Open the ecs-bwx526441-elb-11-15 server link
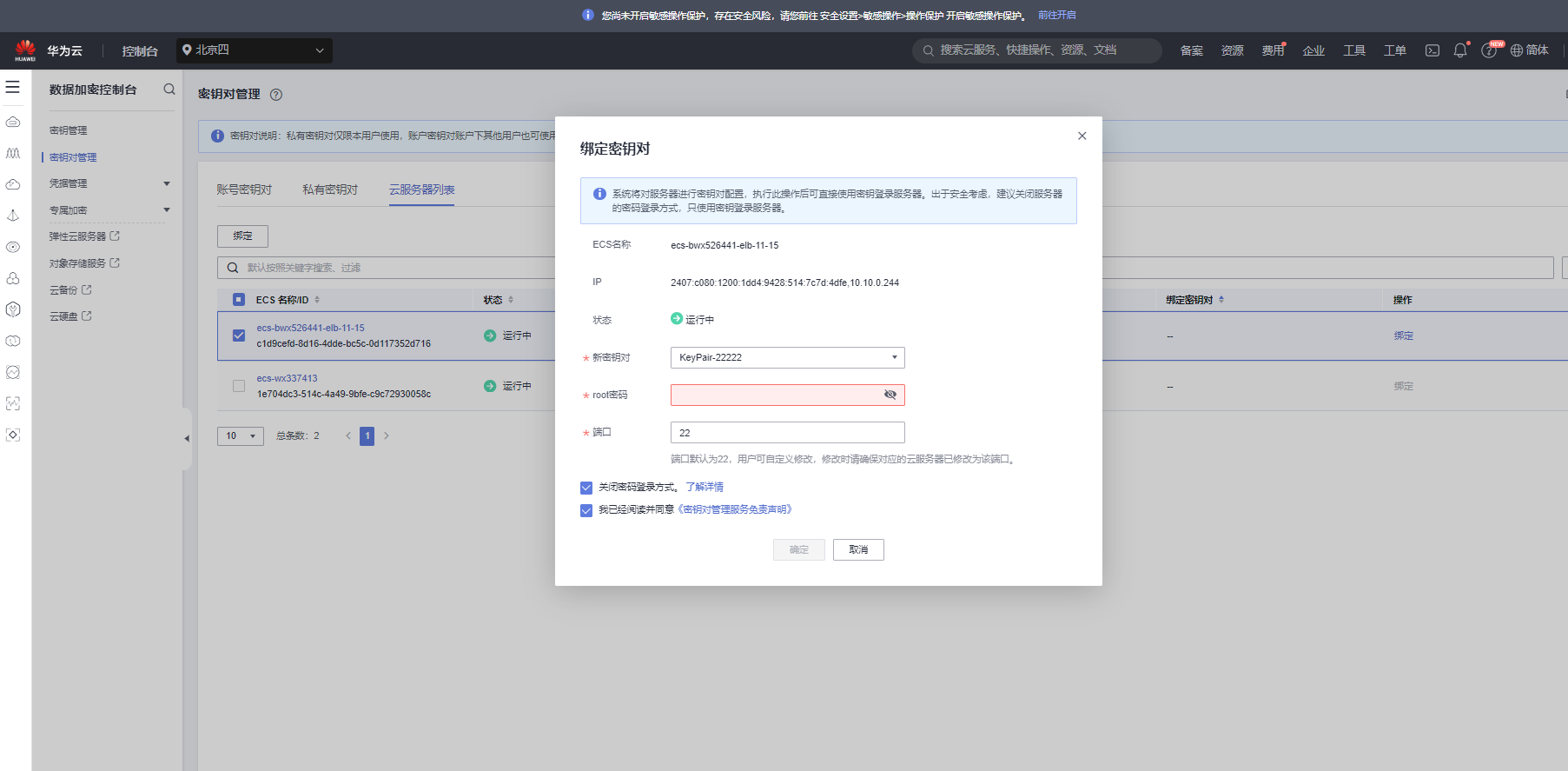The width and height of the screenshot is (1568, 771). point(311,328)
